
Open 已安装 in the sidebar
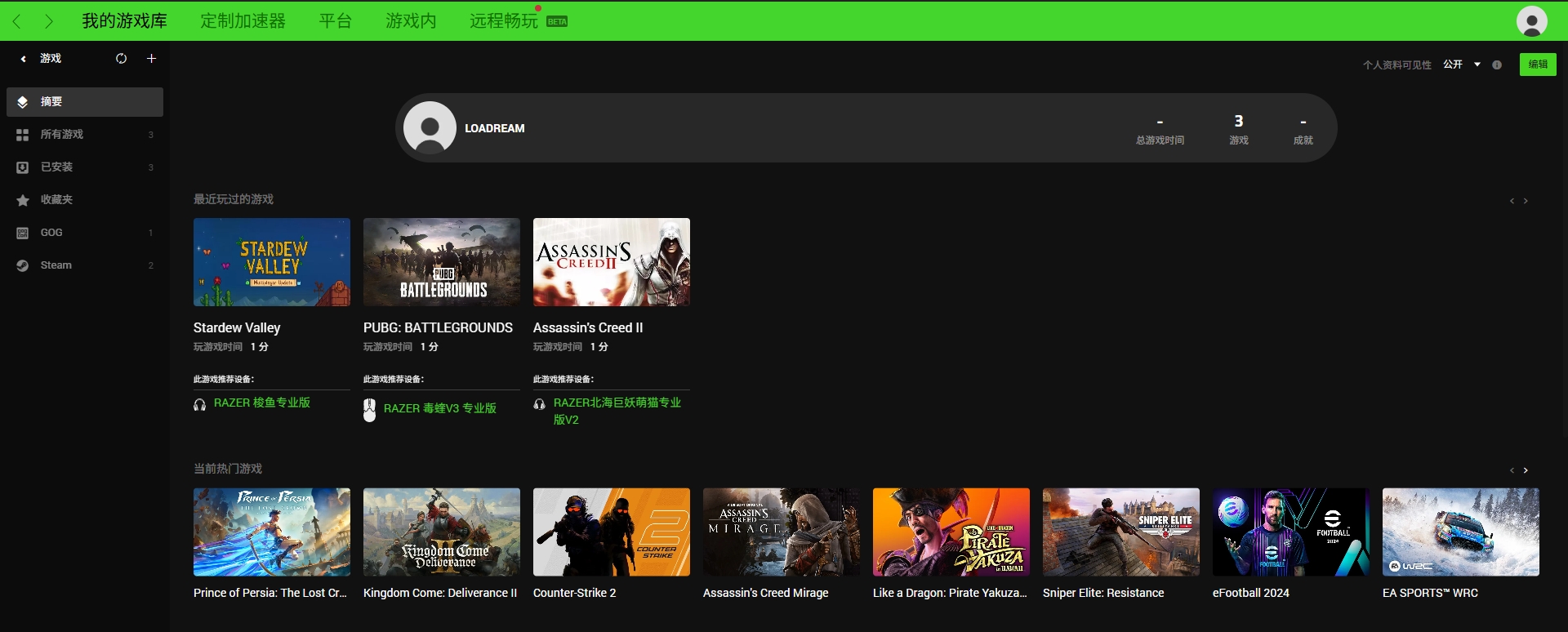pyautogui.click(x=85, y=167)
